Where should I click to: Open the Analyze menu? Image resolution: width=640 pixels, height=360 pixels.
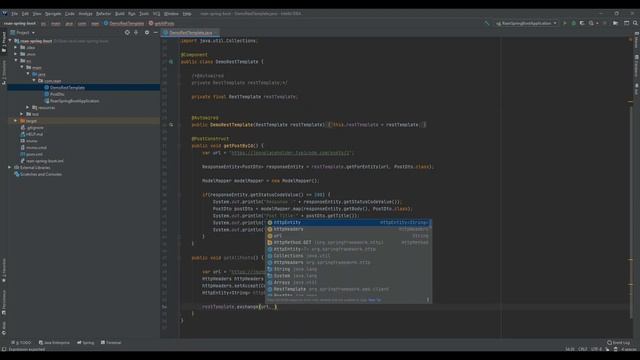tap(85, 13)
